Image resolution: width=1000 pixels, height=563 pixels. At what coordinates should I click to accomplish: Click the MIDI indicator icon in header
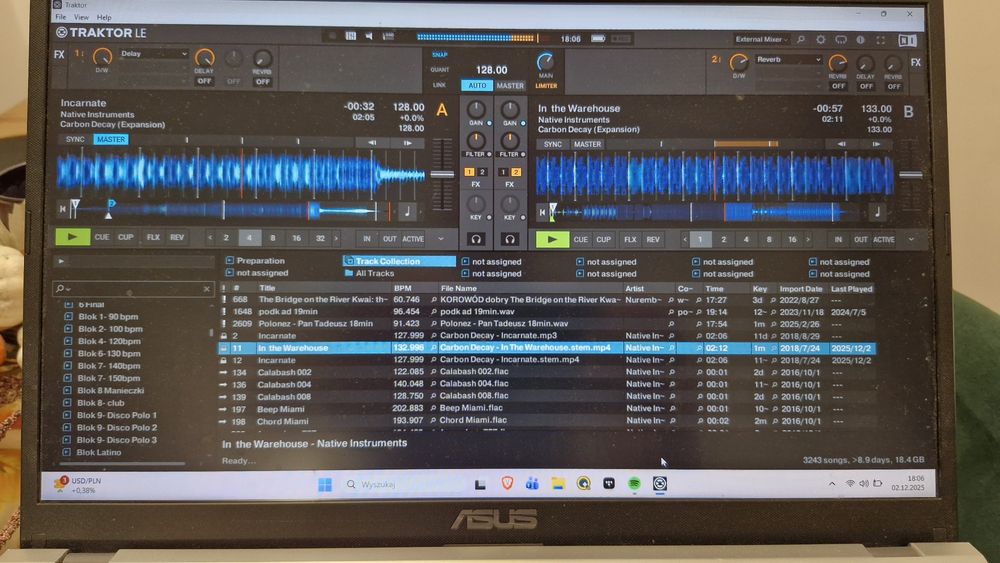click(351, 36)
